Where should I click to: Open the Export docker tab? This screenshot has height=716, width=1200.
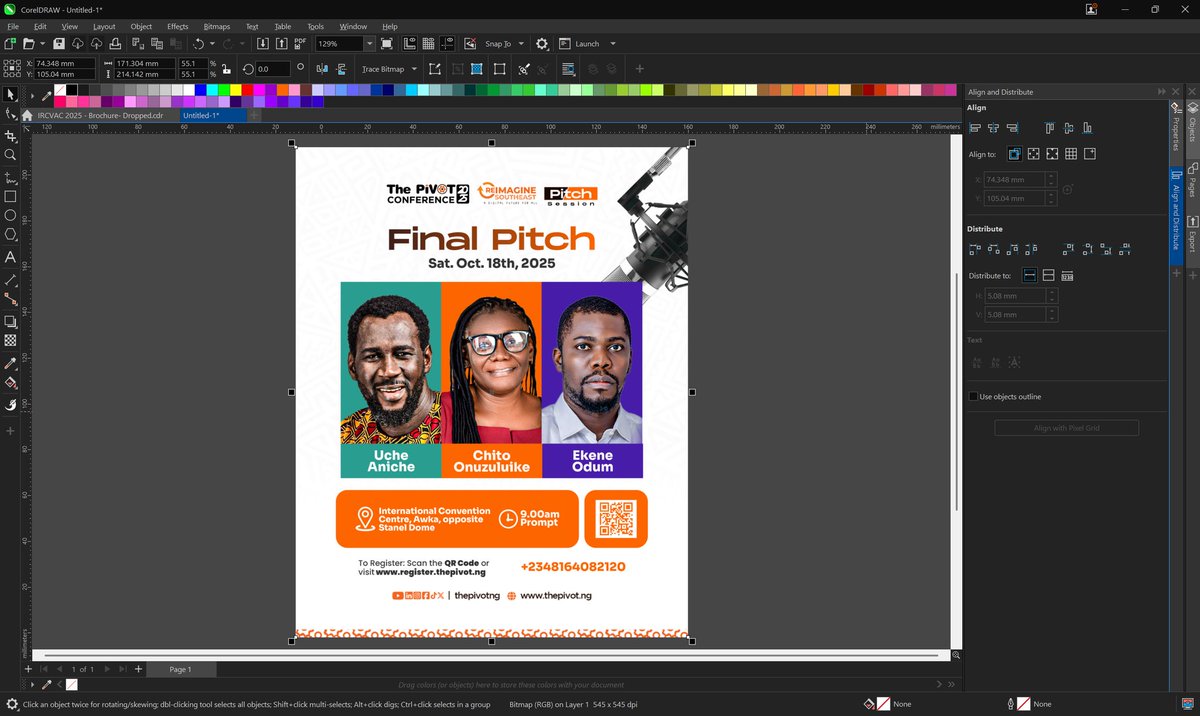coord(1193,235)
